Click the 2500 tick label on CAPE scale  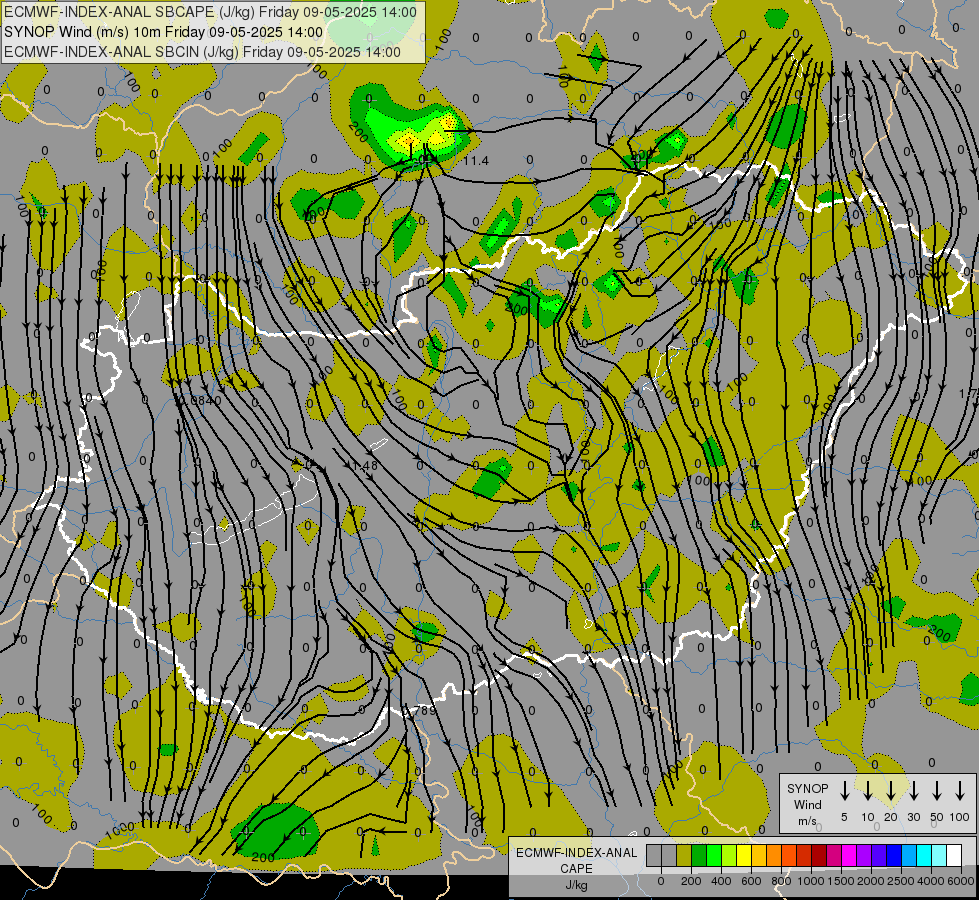tap(900, 881)
